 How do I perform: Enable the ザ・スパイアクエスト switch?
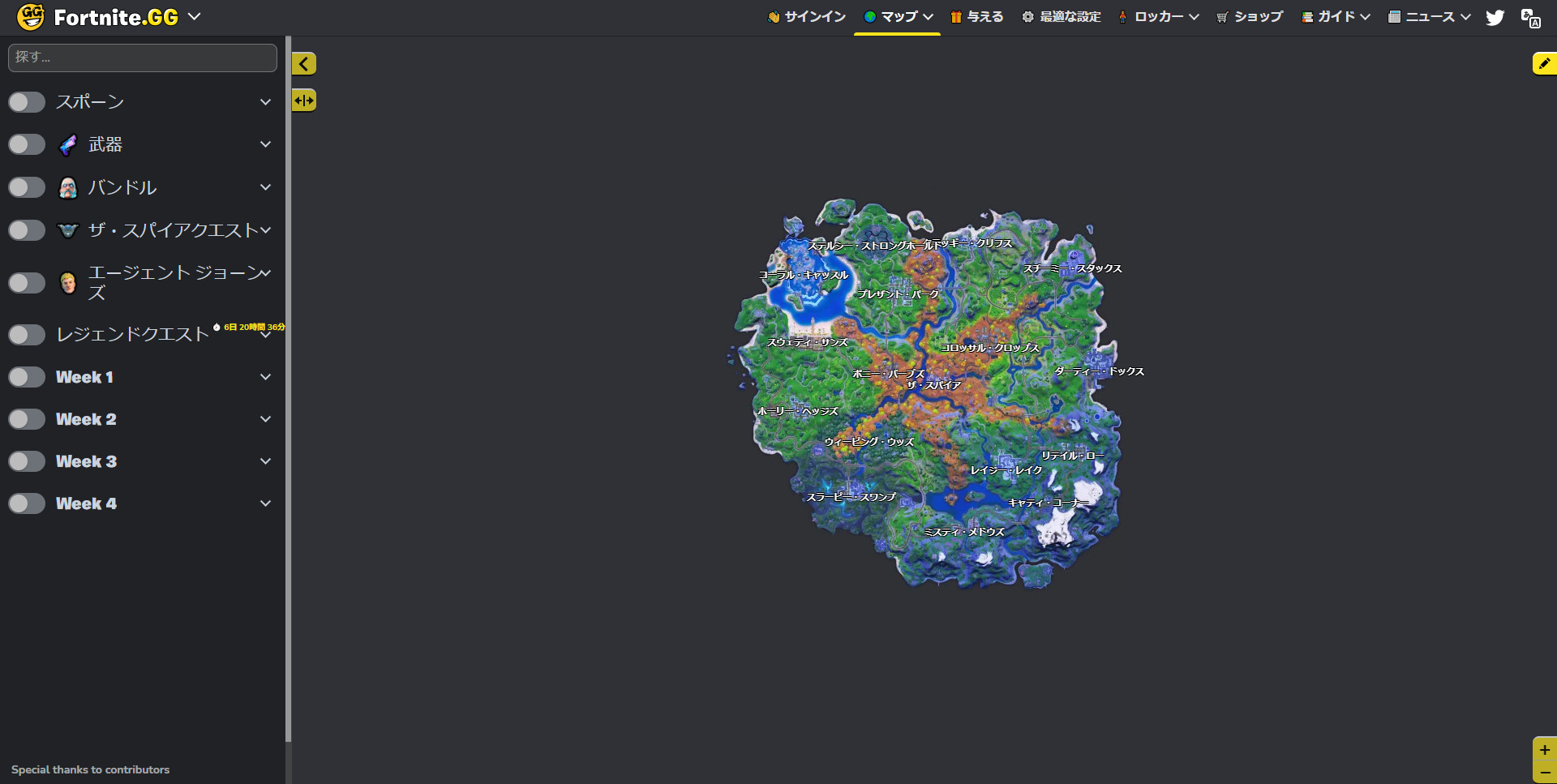coord(27,231)
